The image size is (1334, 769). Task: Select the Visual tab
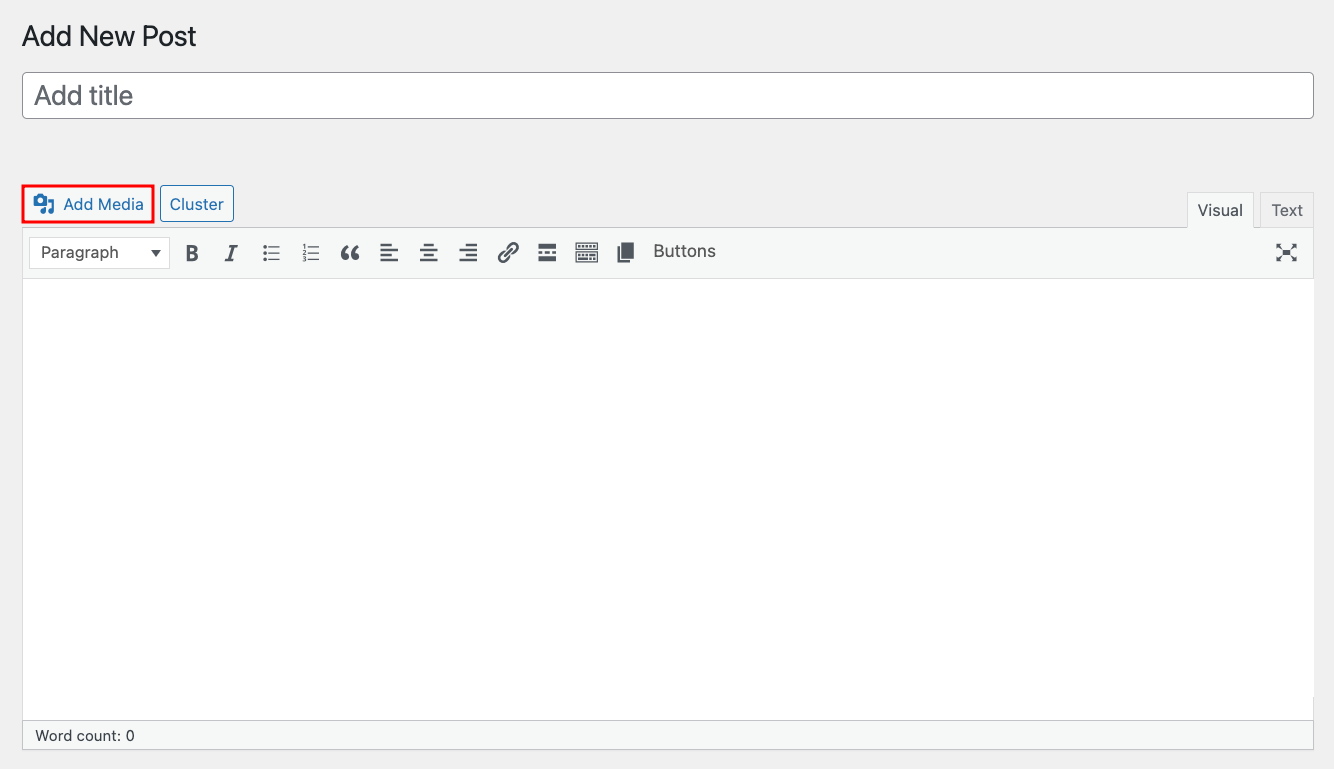(x=1219, y=210)
